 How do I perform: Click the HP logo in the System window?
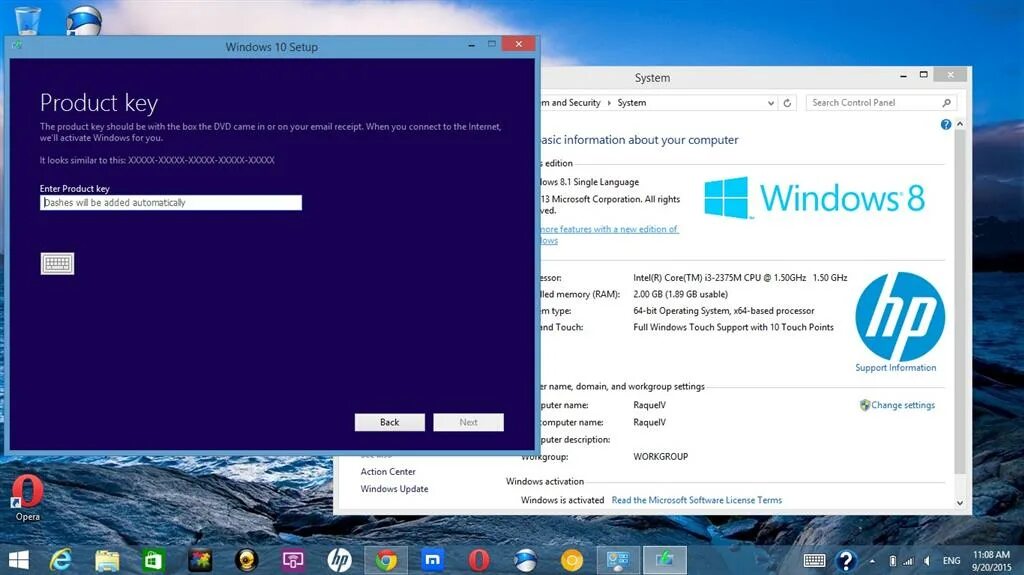[x=900, y=316]
